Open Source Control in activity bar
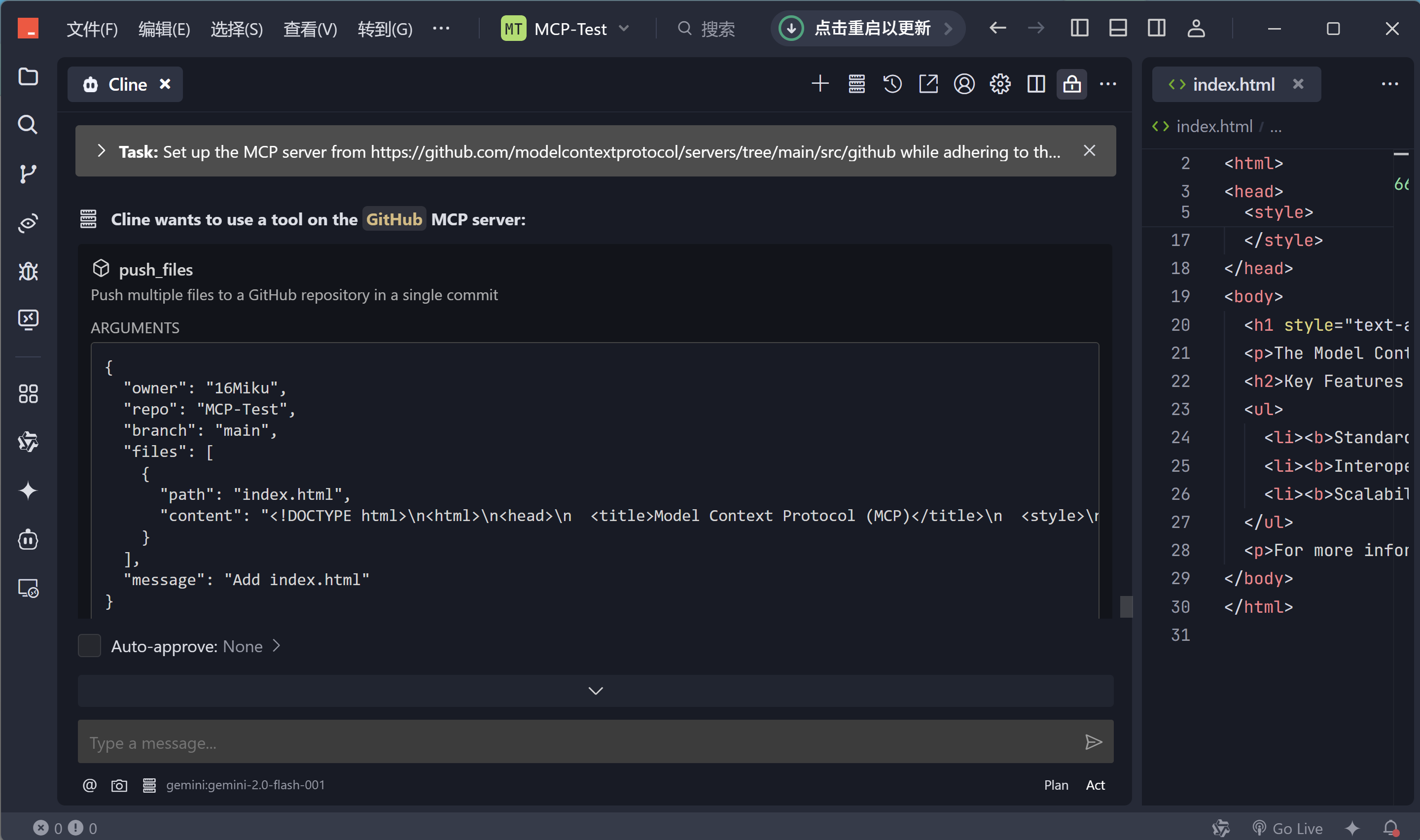Viewport: 1420px width, 840px height. coord(28,173)
